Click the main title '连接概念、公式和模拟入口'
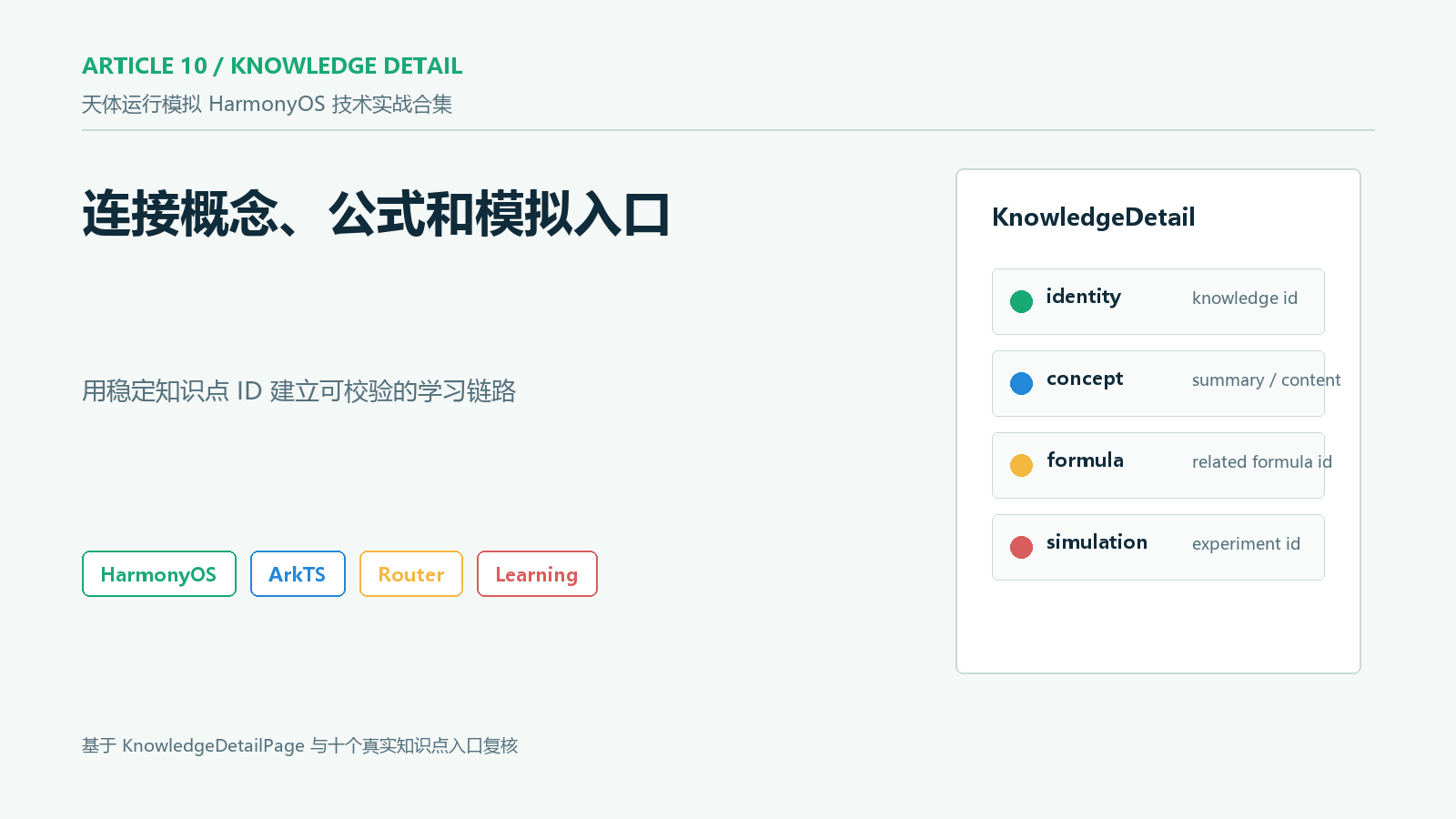The width and height of the screenshot is (1456, 819). [376, 215]
